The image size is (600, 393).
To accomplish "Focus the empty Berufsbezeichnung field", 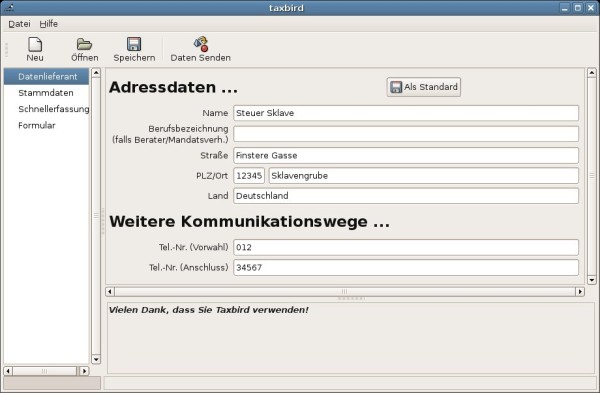I will (406, 134).
